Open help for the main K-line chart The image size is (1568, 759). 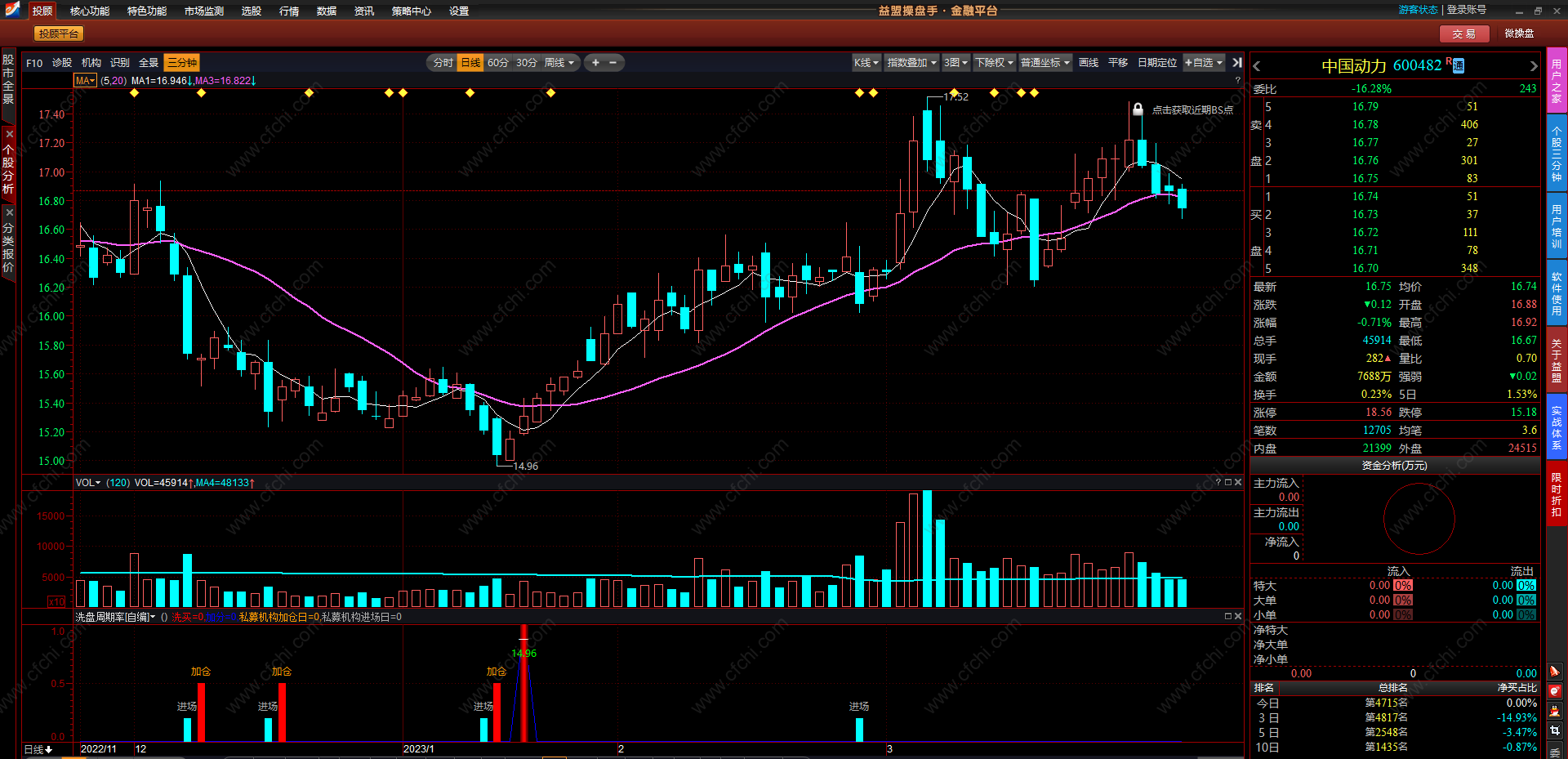(1238, 80)
